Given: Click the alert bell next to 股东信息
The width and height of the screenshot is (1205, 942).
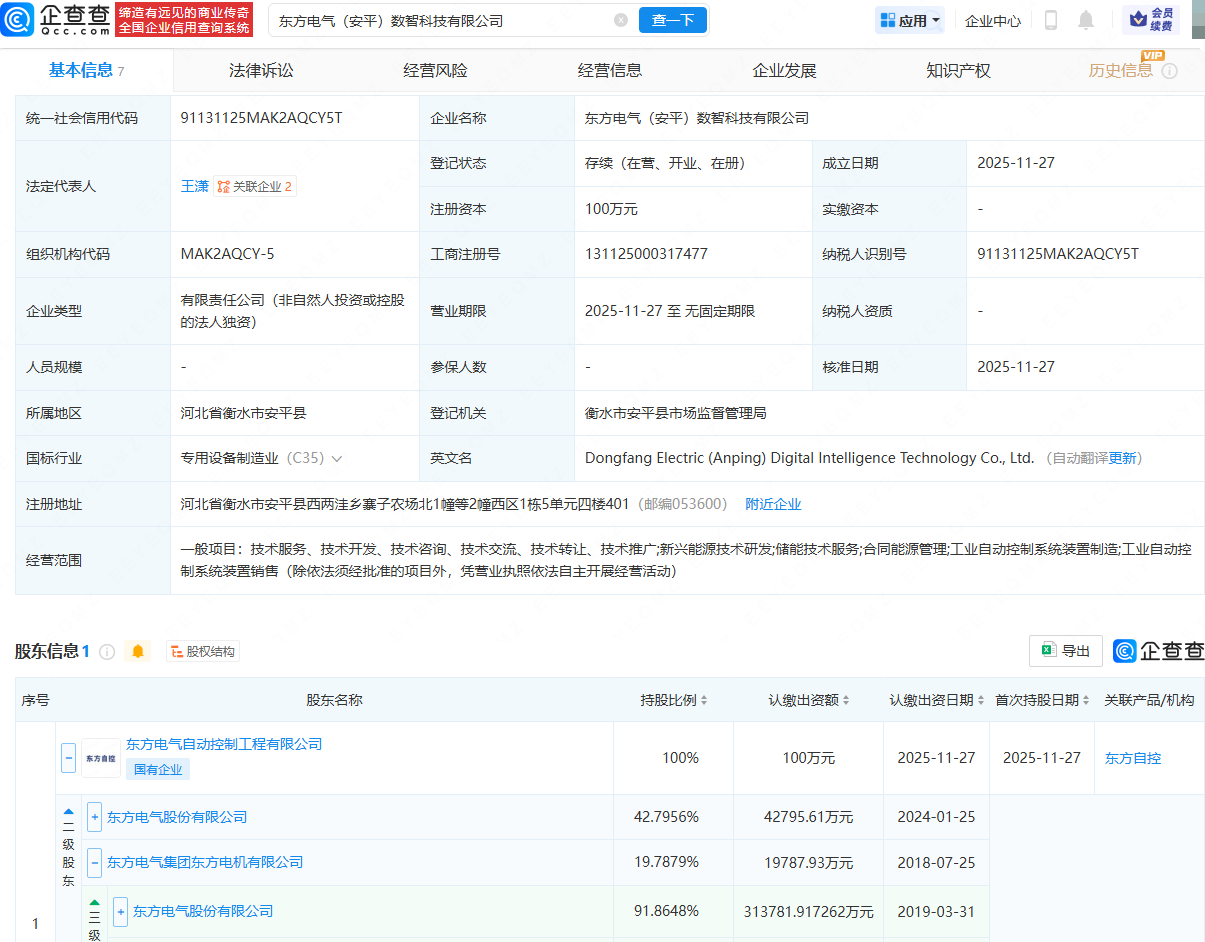Looking at the screenshot, I should coord(137,651).
